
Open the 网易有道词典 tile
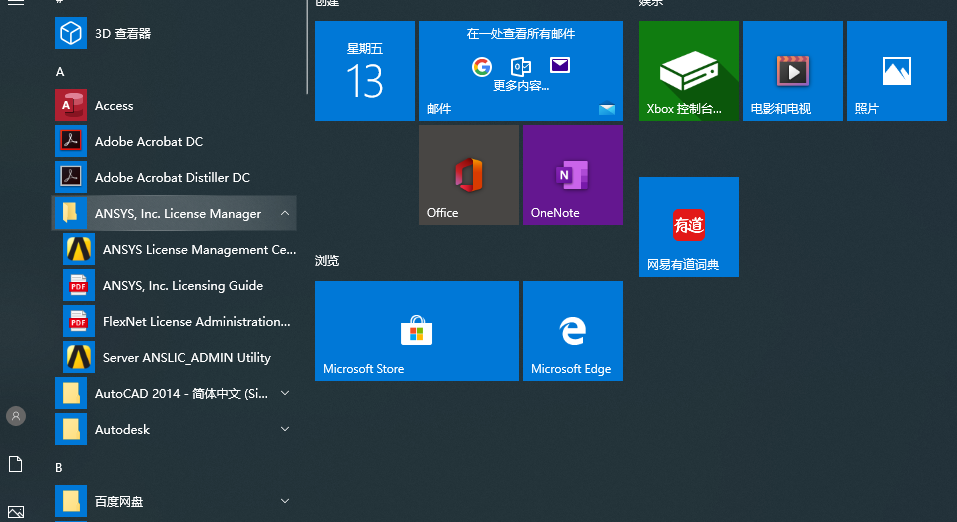(x=688, y=227)
